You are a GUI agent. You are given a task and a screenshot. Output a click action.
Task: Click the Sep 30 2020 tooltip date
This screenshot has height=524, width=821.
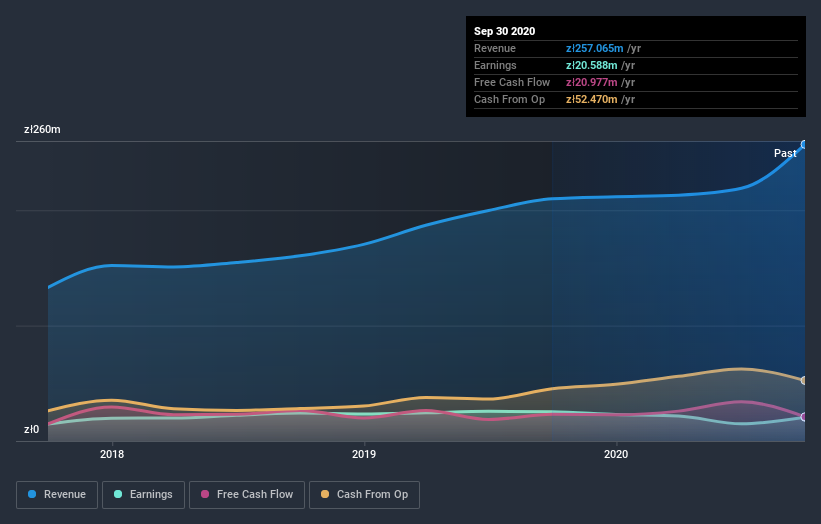click(504, 31)
